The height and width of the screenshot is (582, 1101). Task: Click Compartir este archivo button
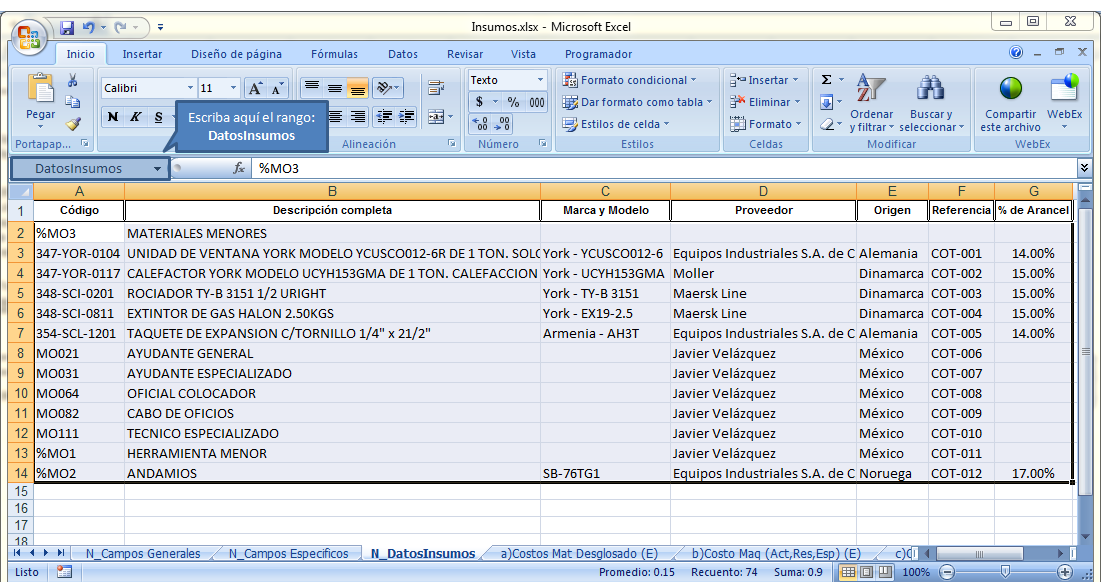click(1010, 102)
